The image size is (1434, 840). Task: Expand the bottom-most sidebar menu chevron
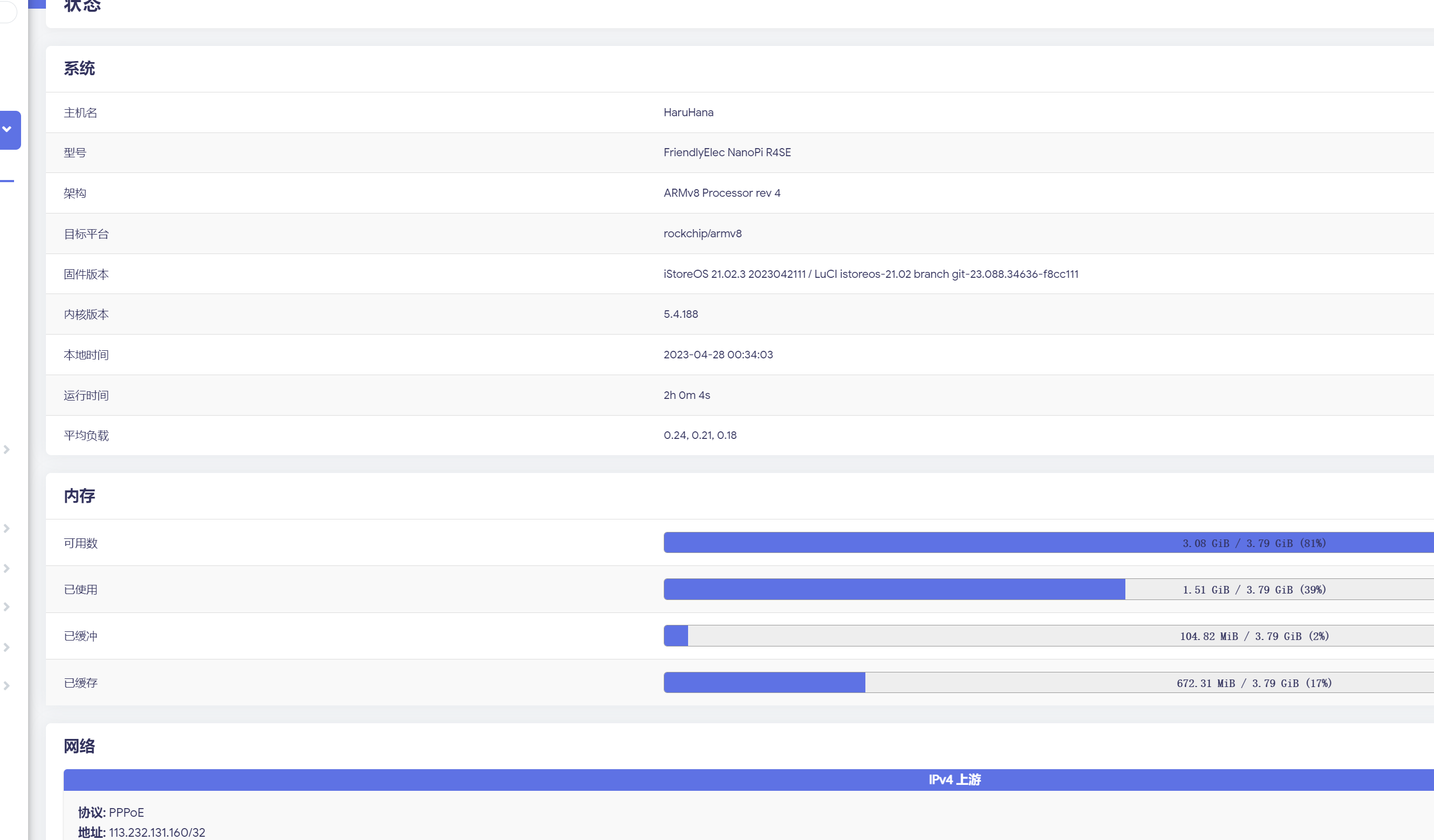(7, 686)
